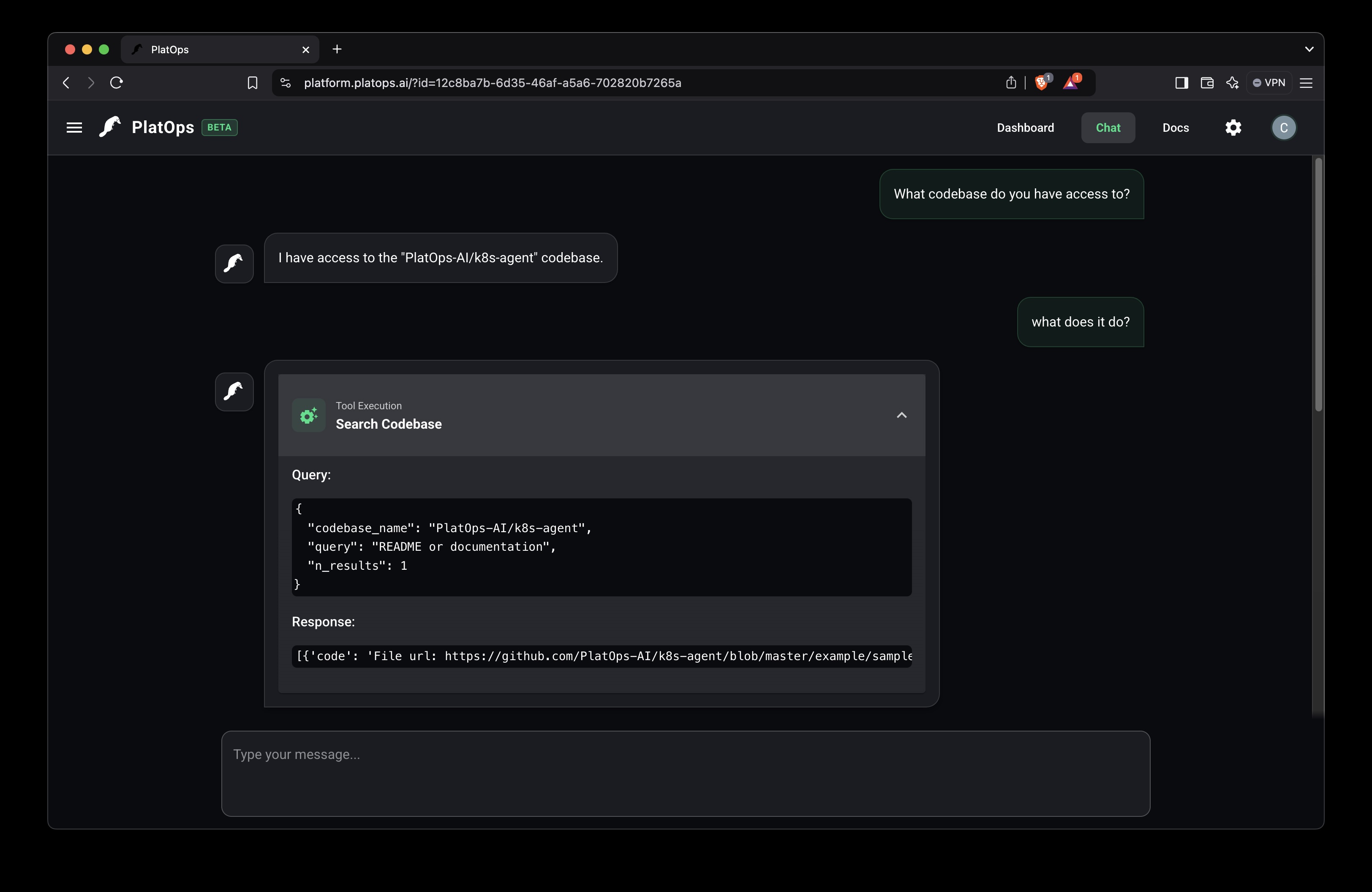
Task: Click the Tool Execution label
Action: click(368, 405)
